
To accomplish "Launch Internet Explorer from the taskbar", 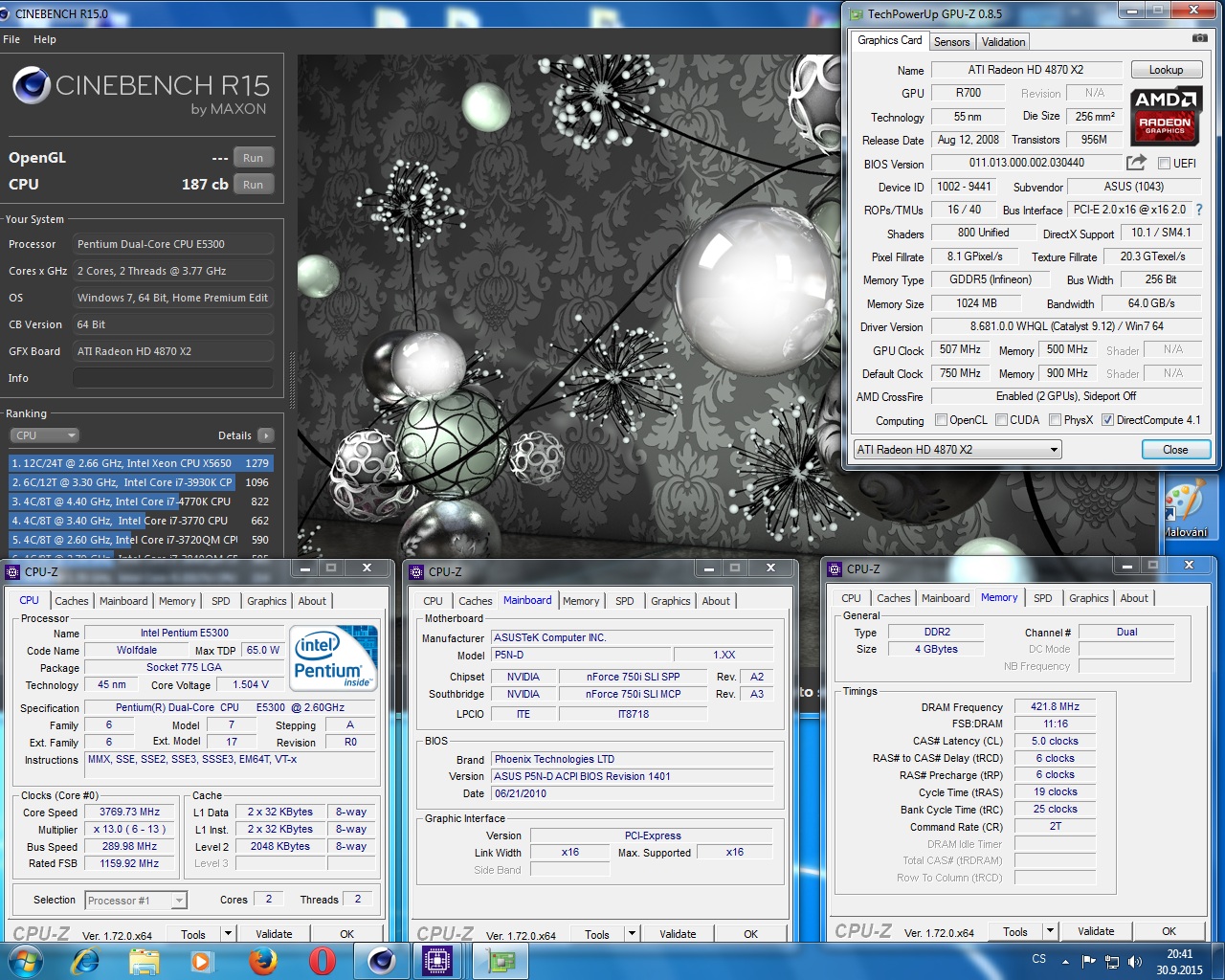I will click(x=85, y=960).
